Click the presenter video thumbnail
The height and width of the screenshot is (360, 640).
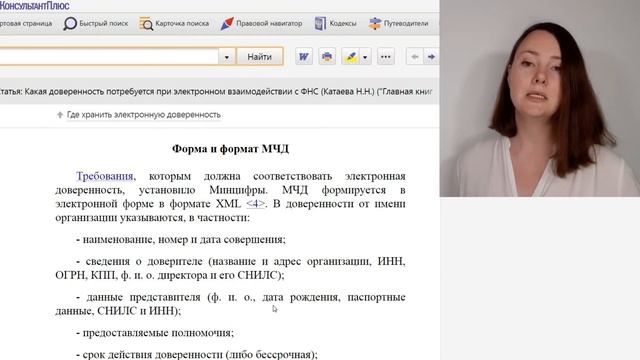click(540, 98)
